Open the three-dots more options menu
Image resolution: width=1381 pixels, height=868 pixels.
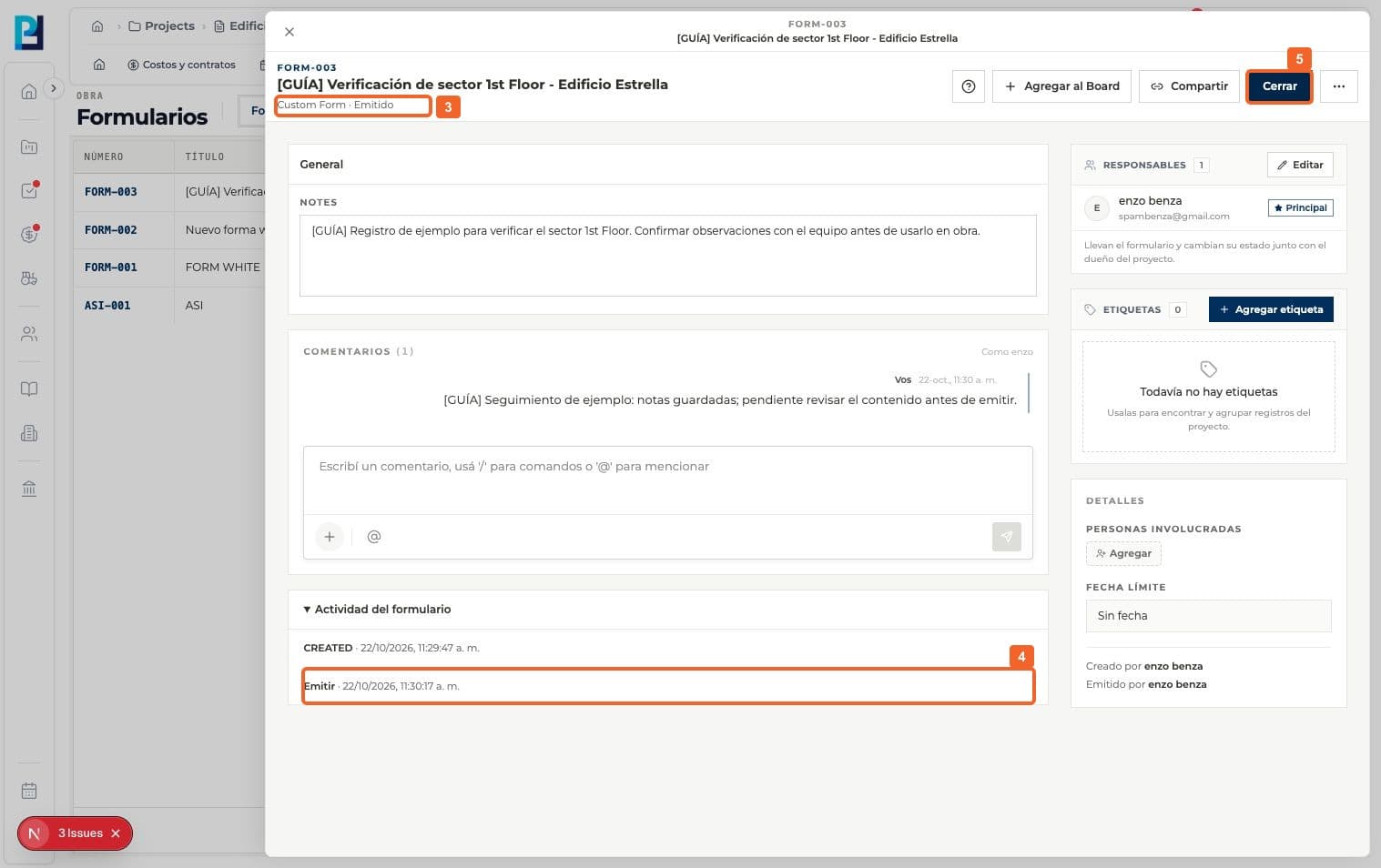pyautogui.click(x=1338, y=86)
